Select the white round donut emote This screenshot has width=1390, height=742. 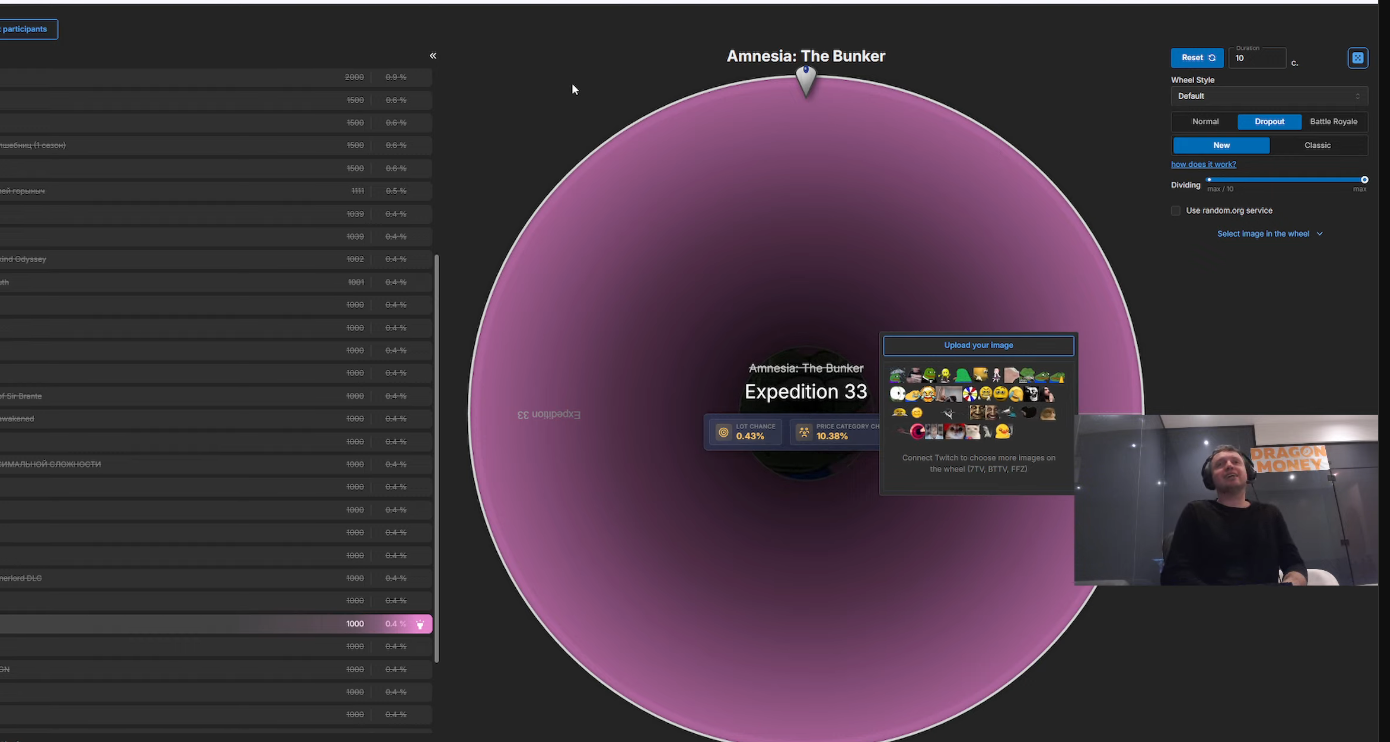coord(897,394)
